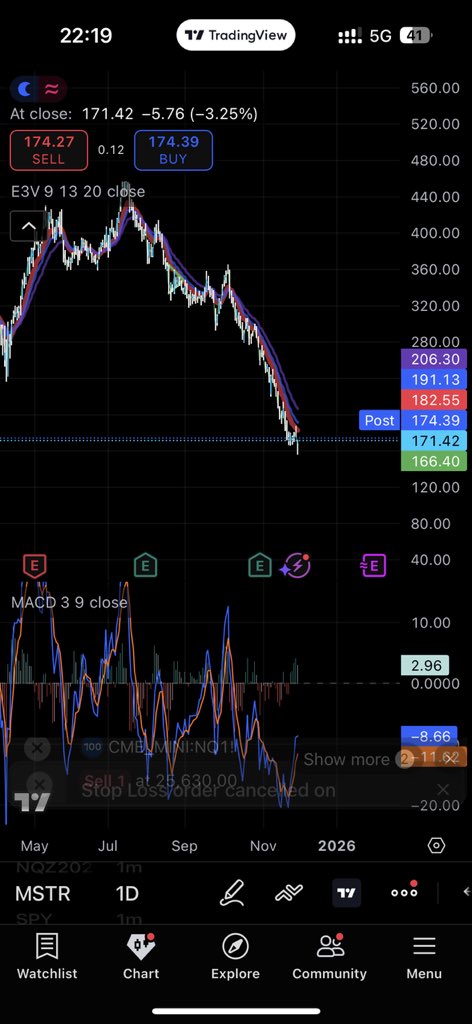Switch to the Community tab
Screen dimensions: 472x1024
point(329,956)
